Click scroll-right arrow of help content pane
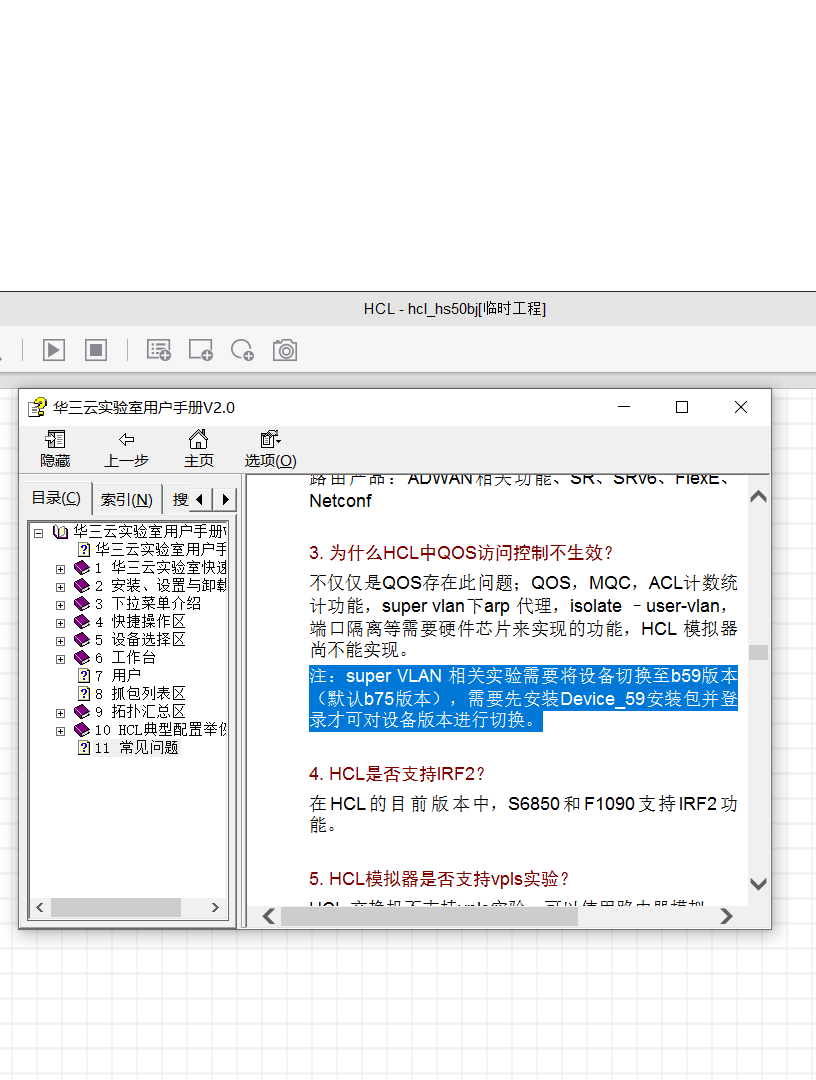 (x=726, y=916)
